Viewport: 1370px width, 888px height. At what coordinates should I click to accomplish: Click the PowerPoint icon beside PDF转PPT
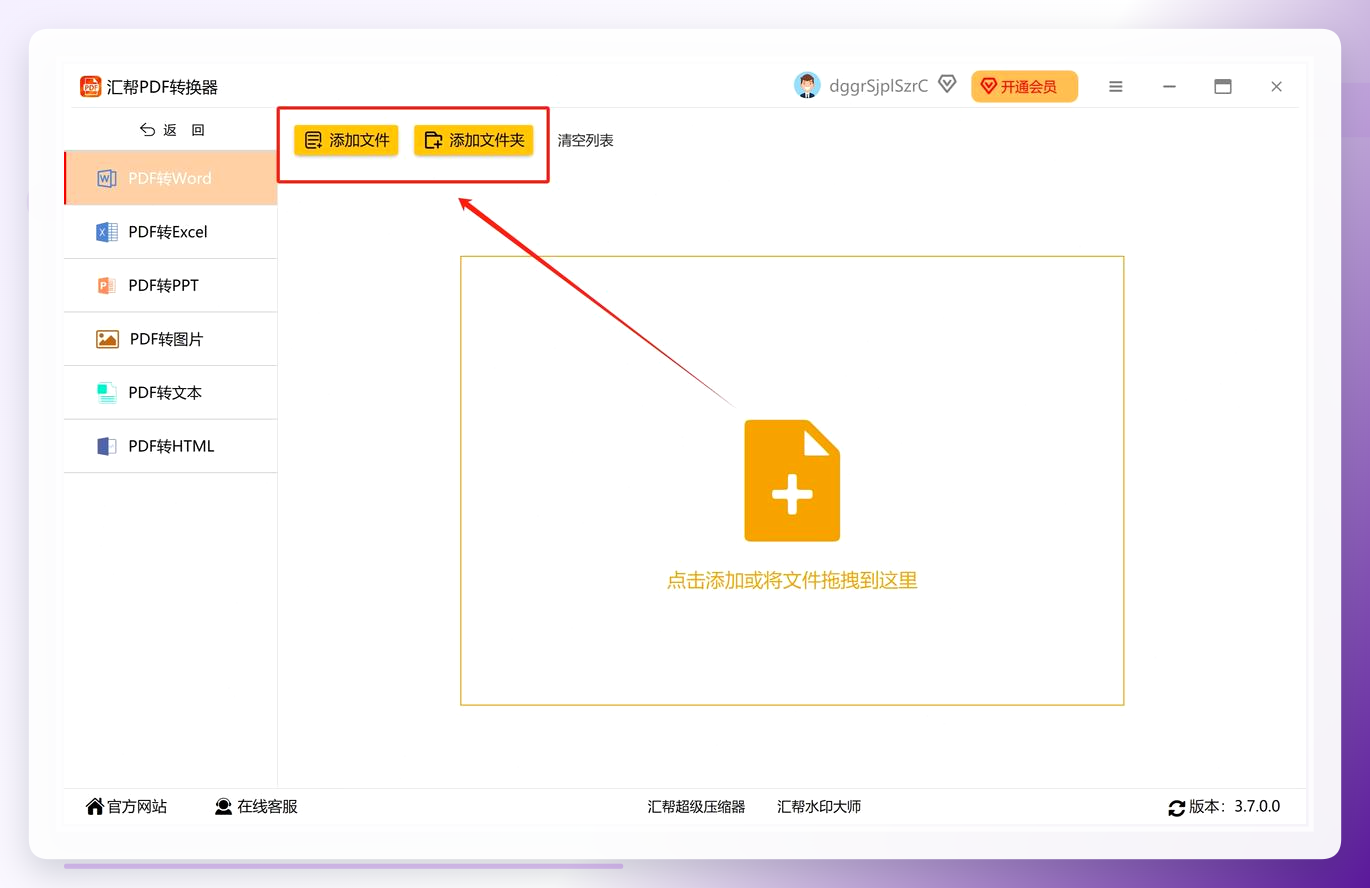106,286
